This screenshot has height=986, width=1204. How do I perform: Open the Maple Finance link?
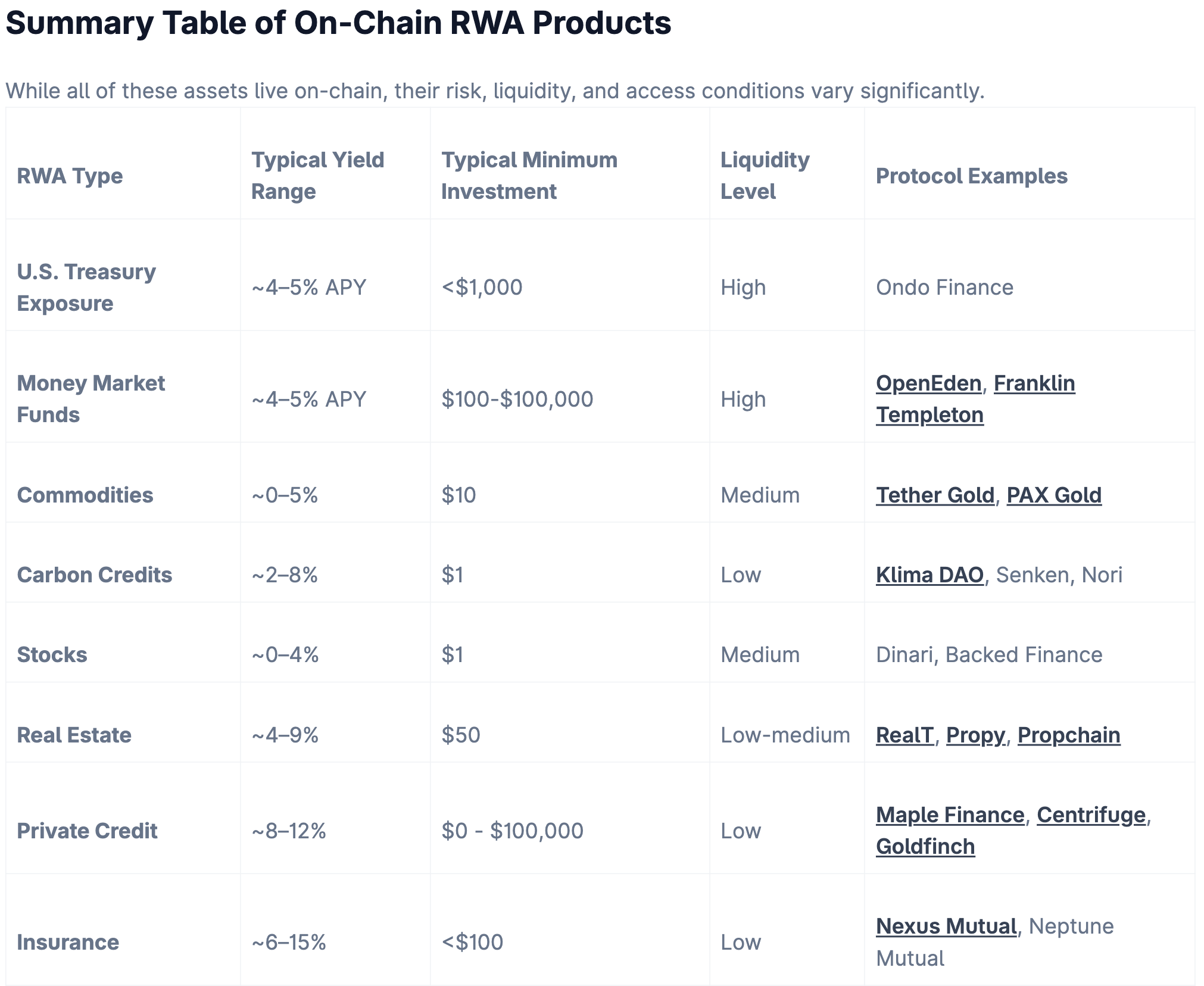point(950,815)
